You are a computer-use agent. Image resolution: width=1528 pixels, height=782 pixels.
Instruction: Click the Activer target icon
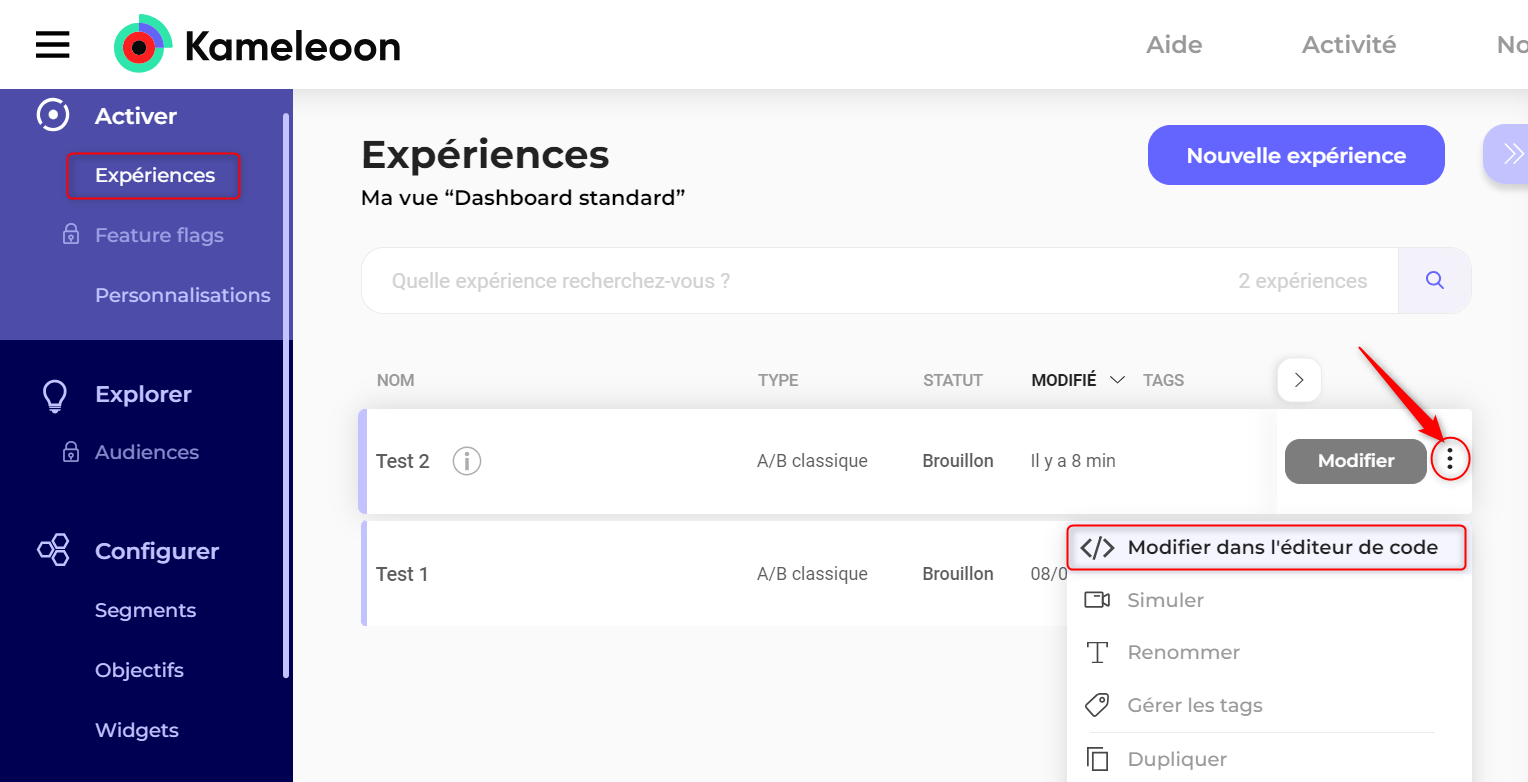(53, 116)
